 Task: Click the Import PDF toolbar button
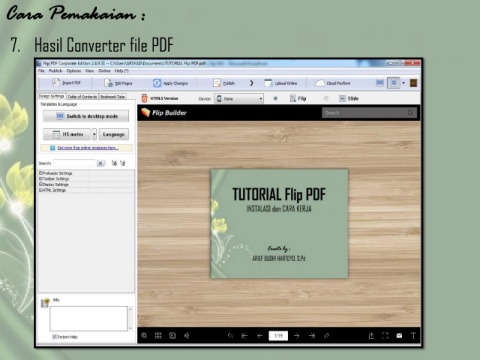click(66, 83)
